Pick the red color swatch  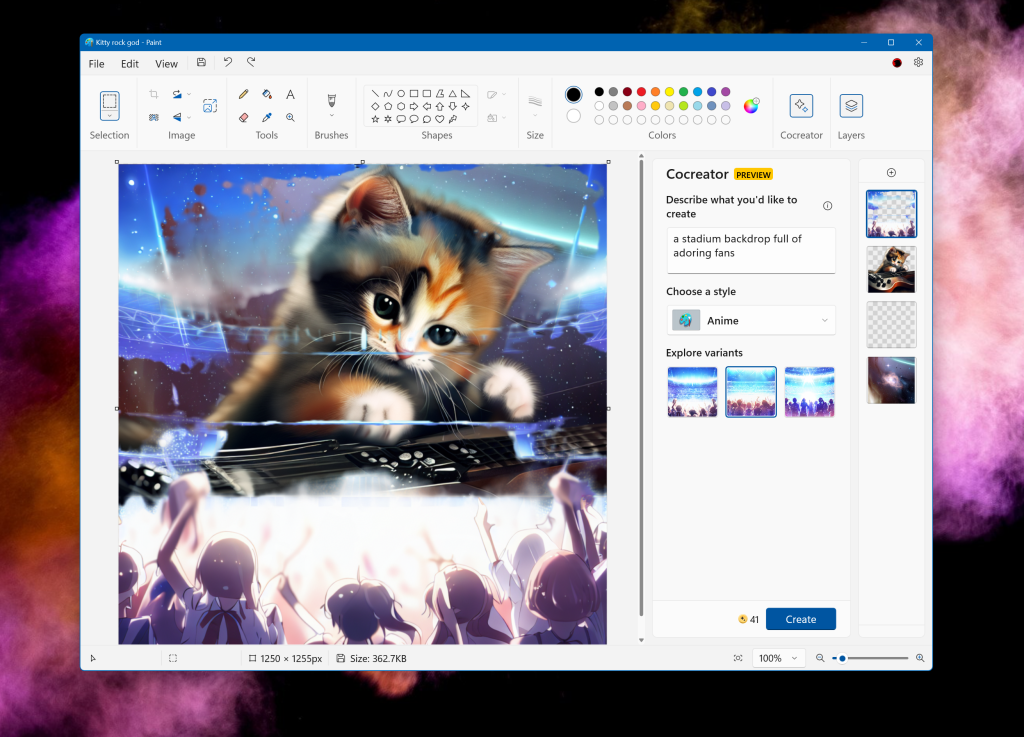coord(640,92)
